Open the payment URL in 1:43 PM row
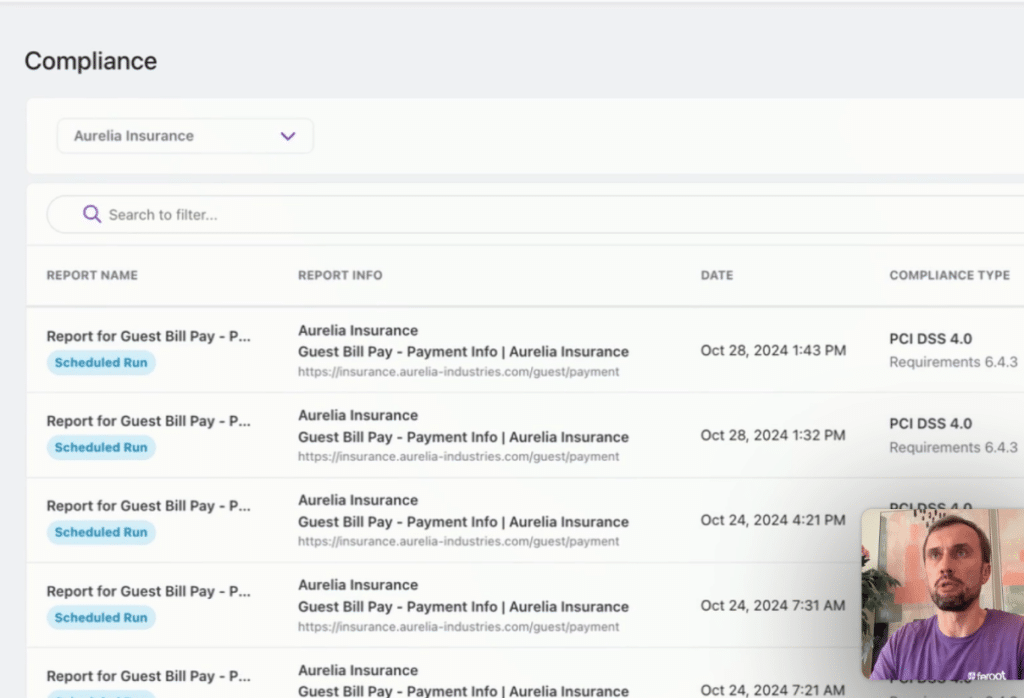 click(x=458, y=372)
